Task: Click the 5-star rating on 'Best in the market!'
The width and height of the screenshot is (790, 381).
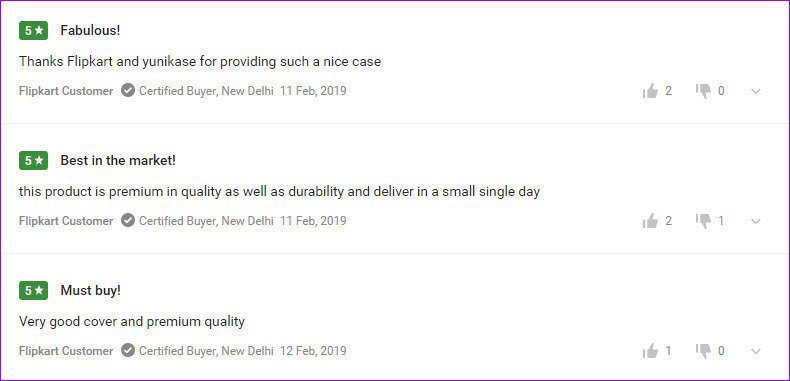Action: (x=33, y=161)
